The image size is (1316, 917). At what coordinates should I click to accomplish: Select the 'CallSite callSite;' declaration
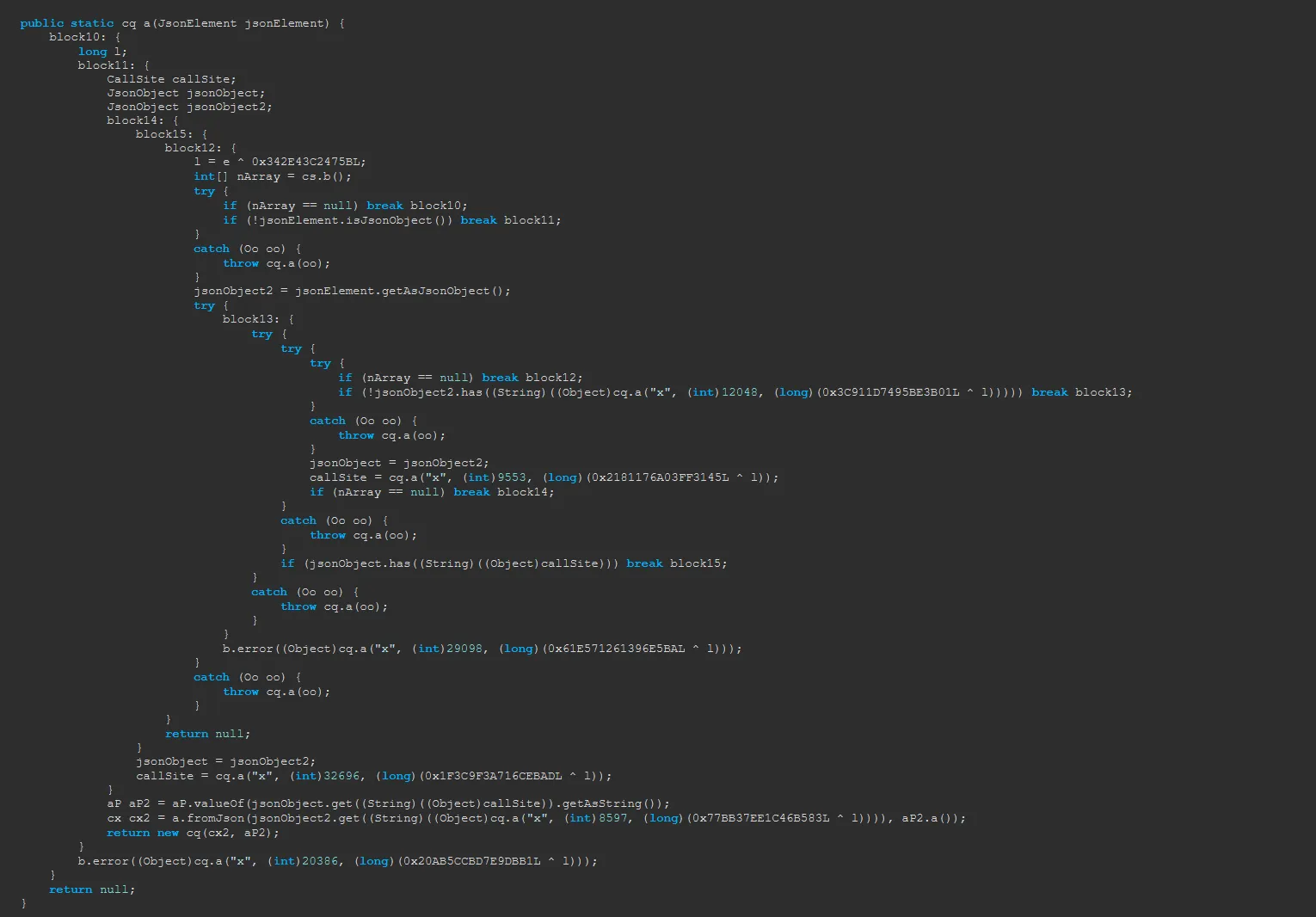[x=171, y=79]
